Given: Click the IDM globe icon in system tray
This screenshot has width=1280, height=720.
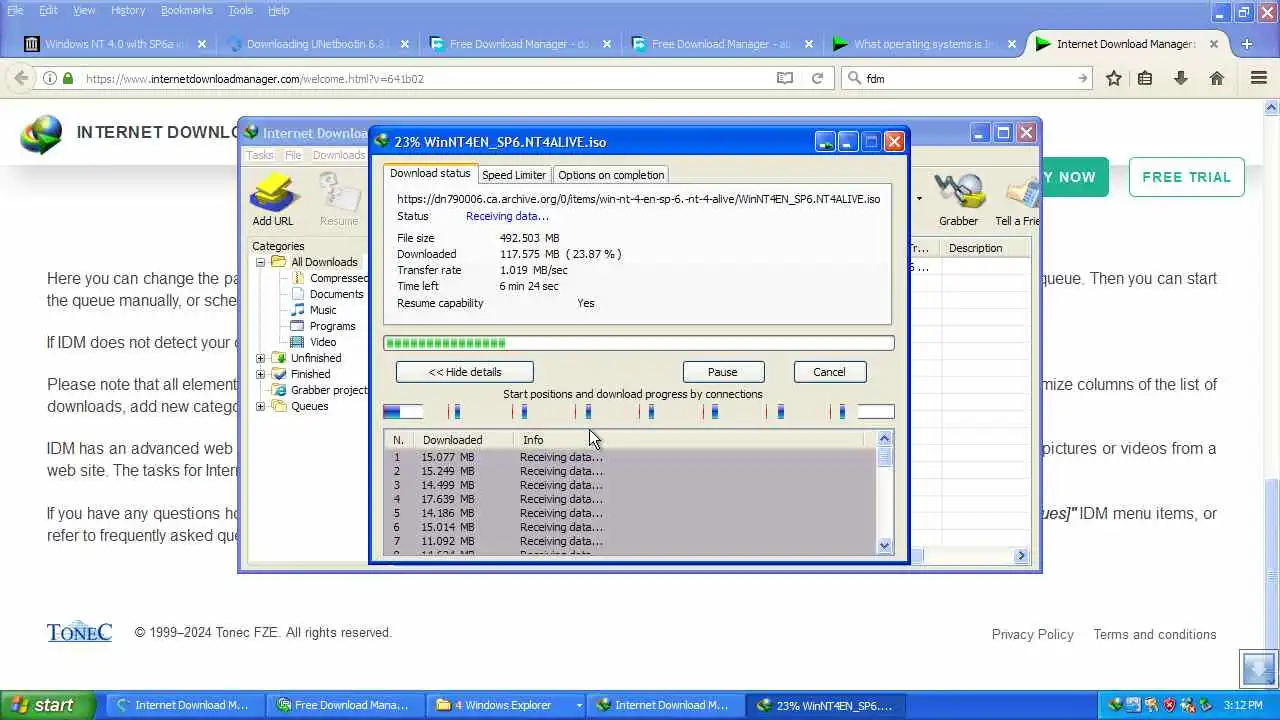Looking at the screenshot, I should 1115,705.
